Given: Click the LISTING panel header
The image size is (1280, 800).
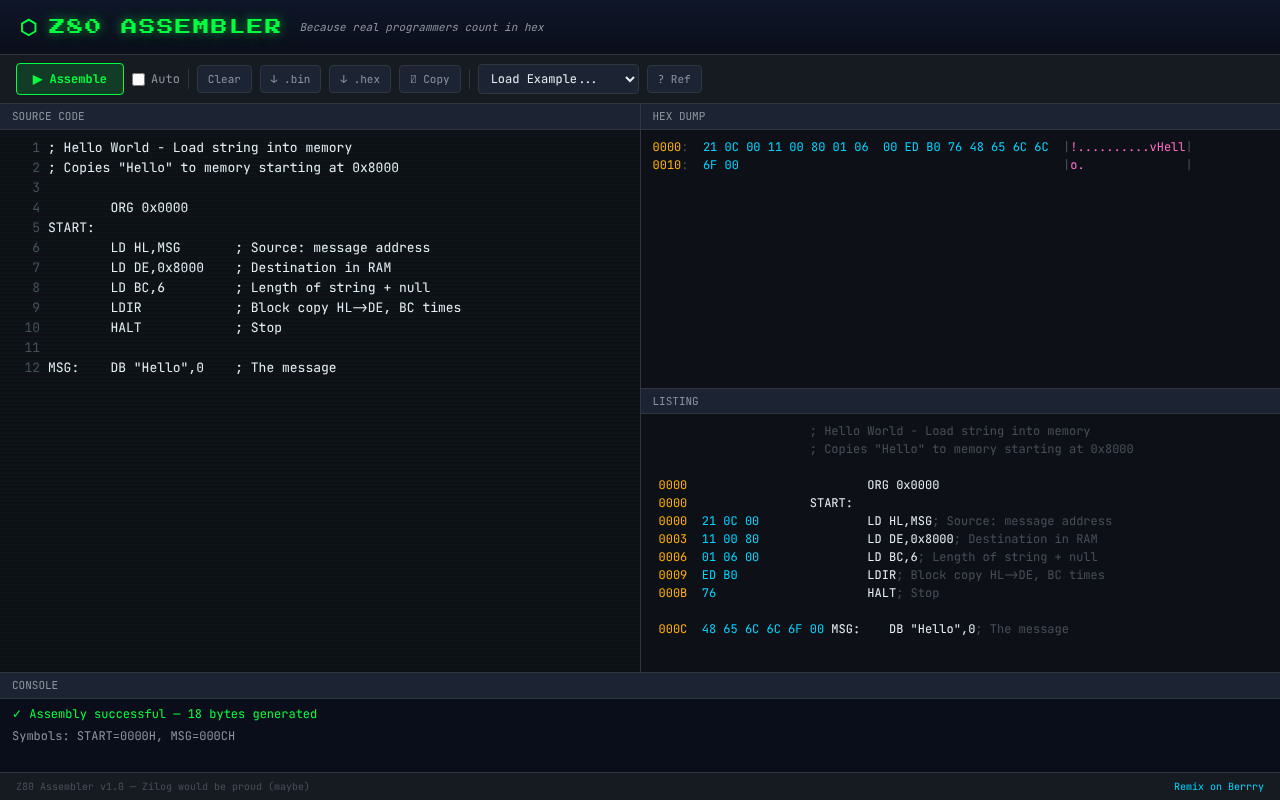Looking at the screenshot, I should [x=960, y=402].
